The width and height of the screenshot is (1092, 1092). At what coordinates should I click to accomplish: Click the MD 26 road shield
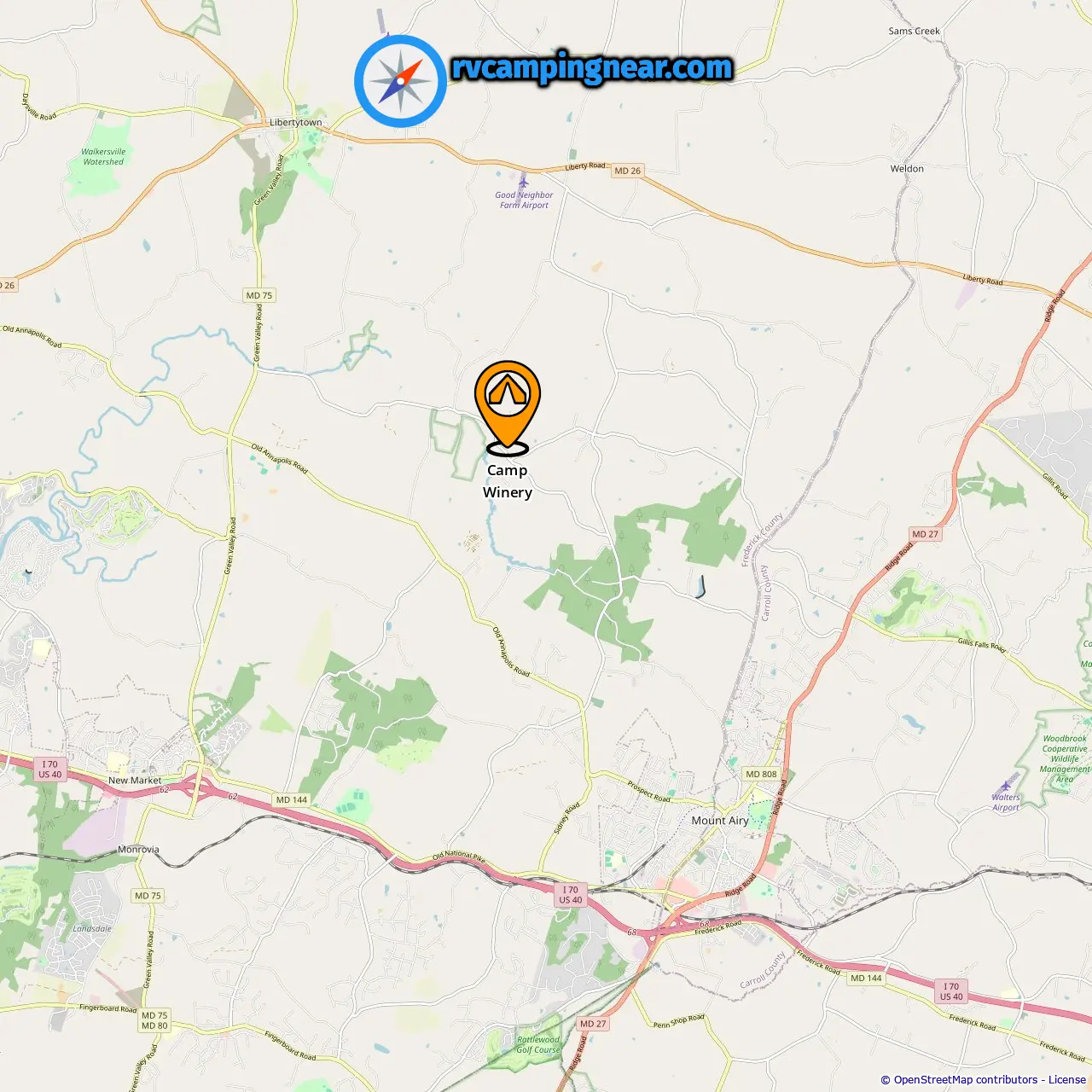627,171
